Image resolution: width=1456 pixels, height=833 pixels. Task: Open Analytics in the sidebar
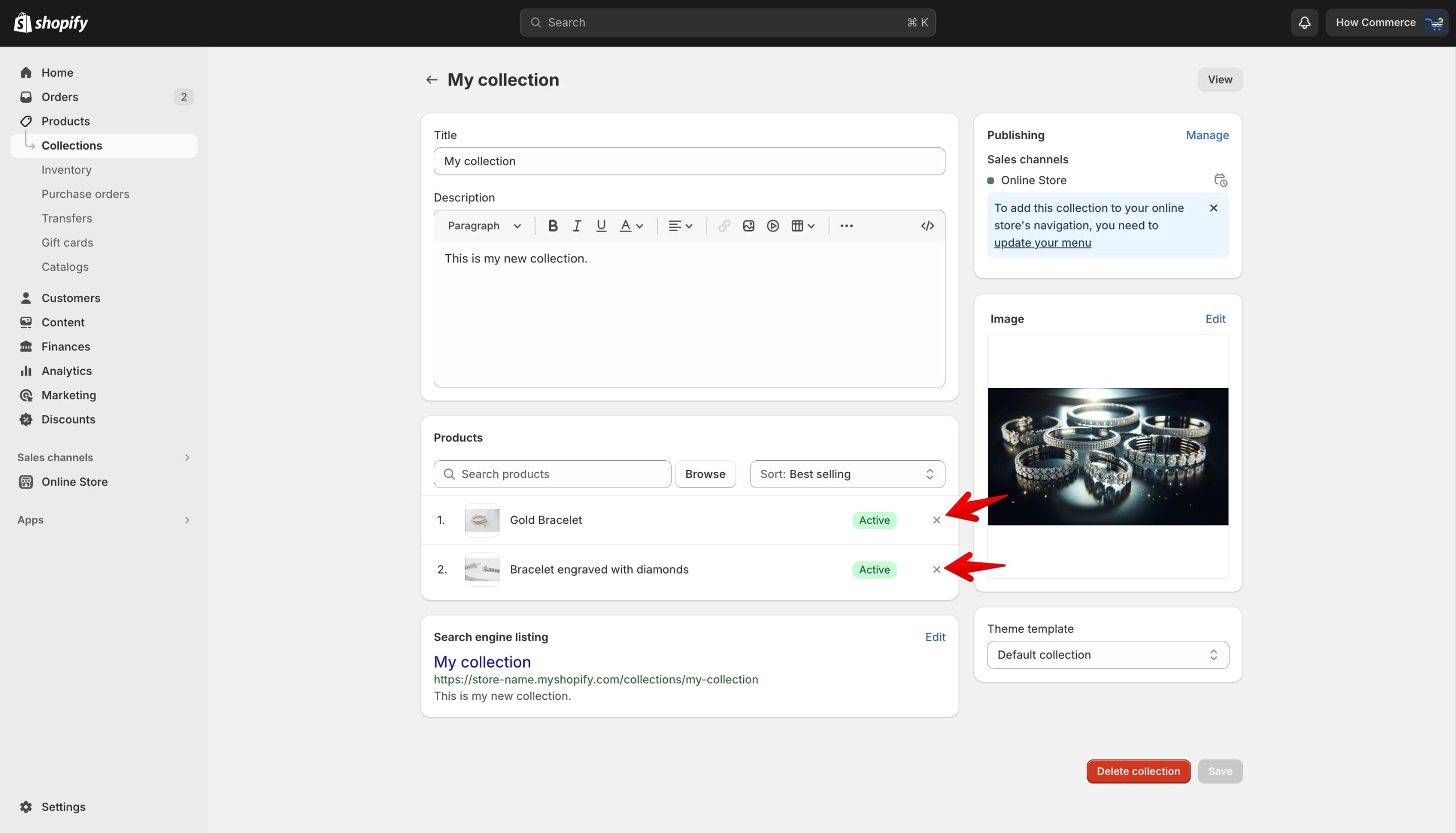(x=104, y=371)
